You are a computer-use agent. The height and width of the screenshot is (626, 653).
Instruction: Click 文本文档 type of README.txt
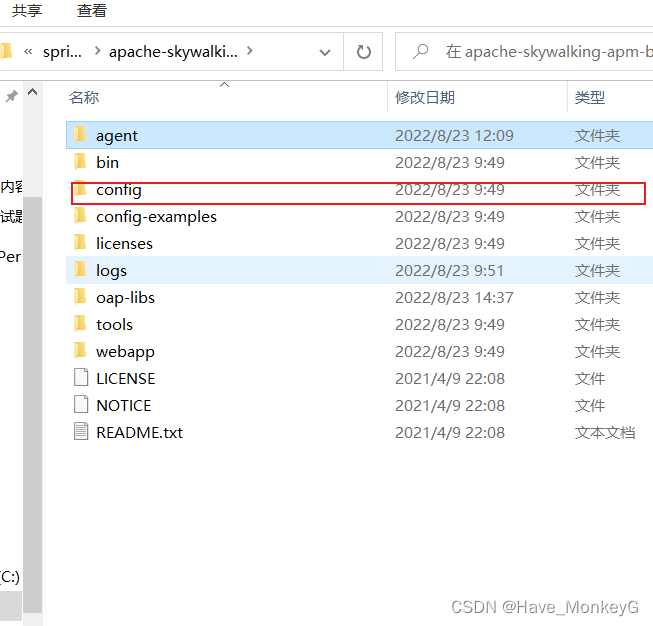[605, 433]
